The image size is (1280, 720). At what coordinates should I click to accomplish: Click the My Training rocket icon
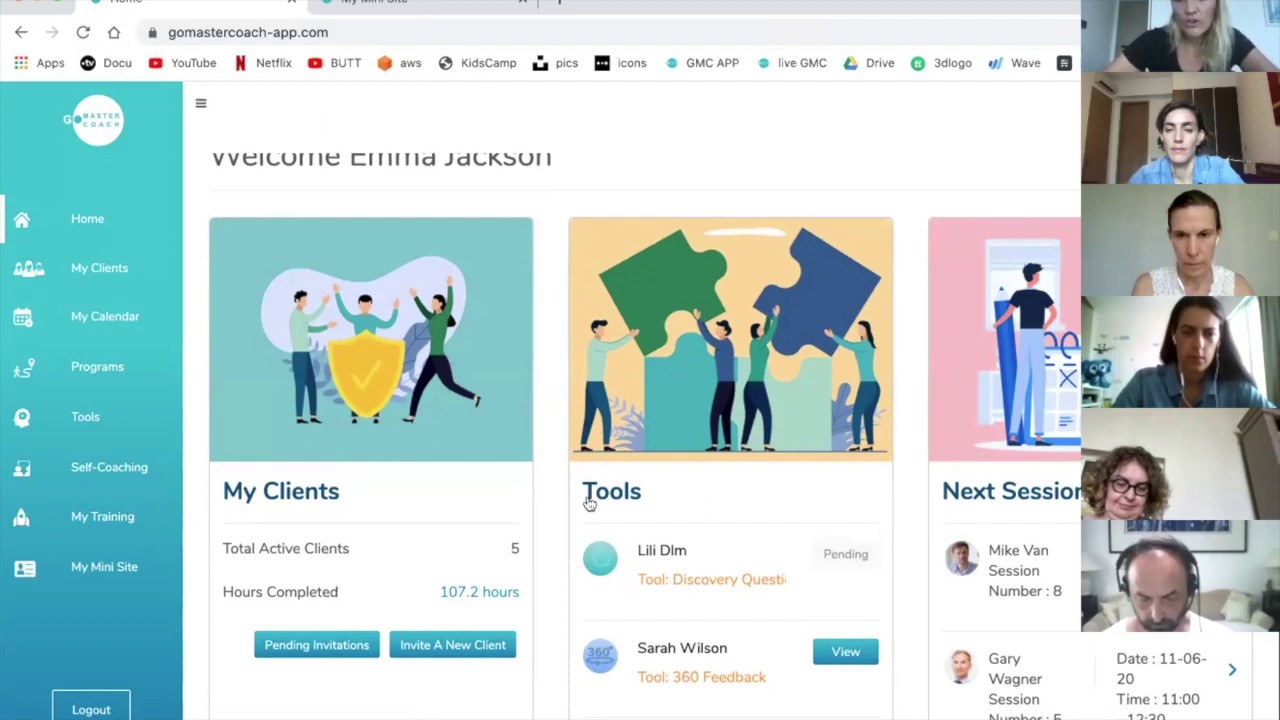tap(22, 517)
